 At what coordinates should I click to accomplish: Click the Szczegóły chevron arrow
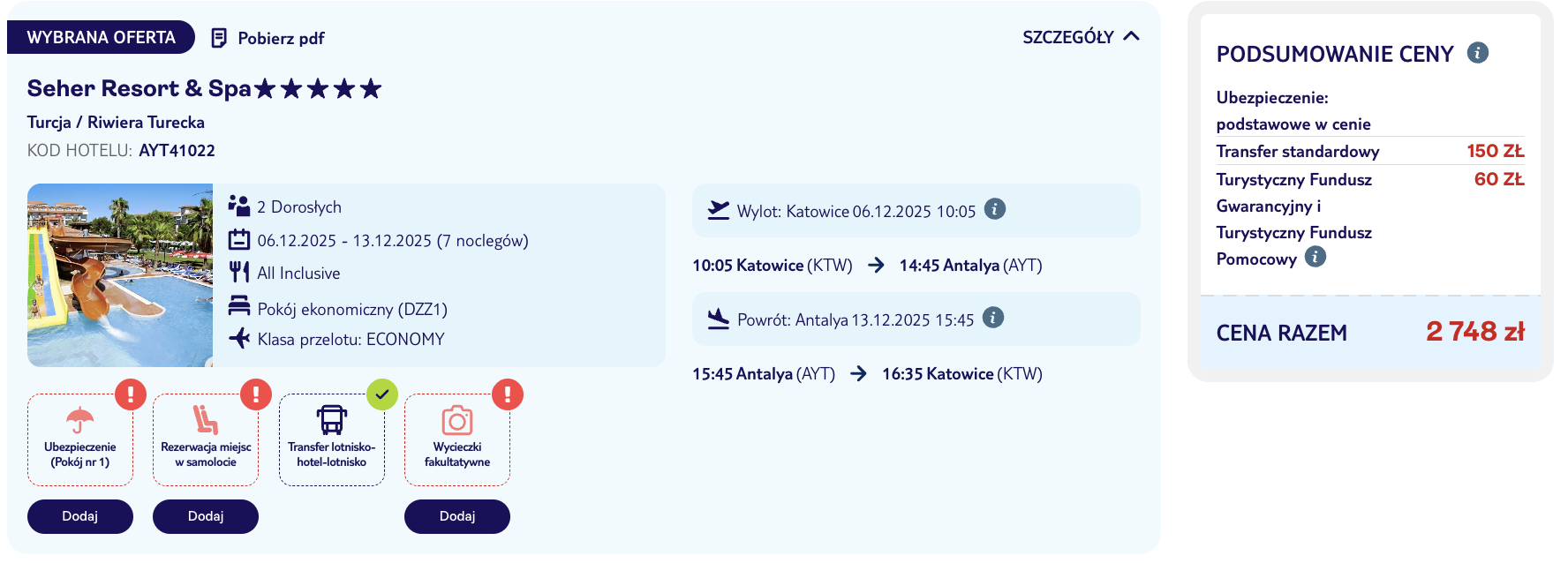coord(1131,36)
